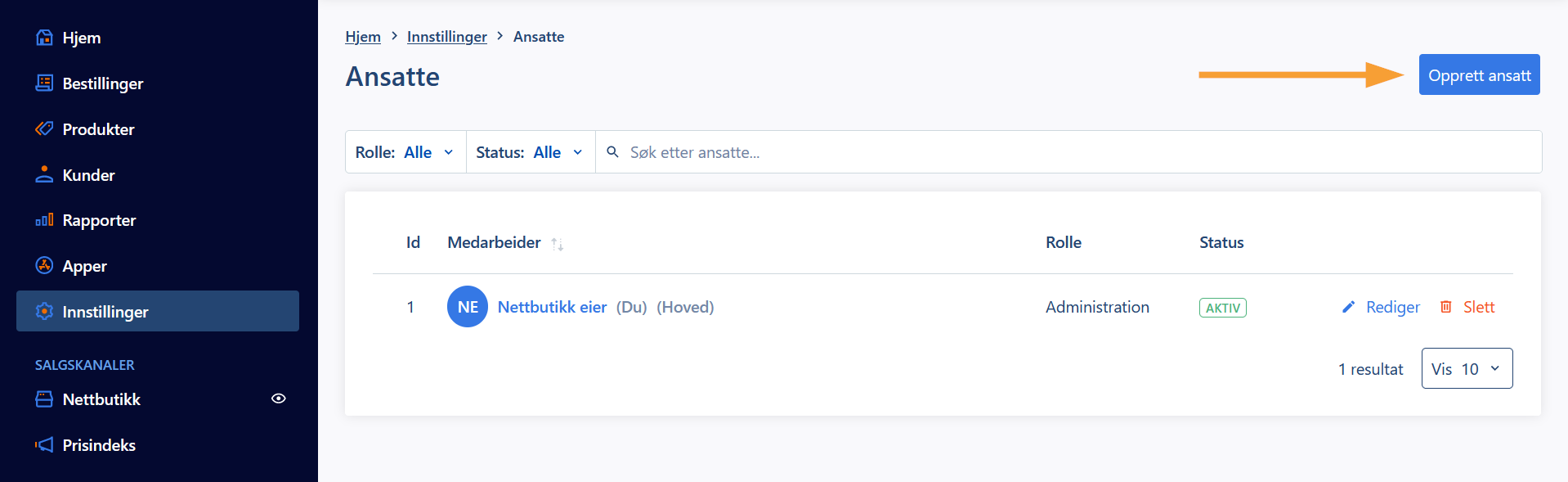
Task: Open the Vis 10 page size dropdown
Action: (1467, 368)
